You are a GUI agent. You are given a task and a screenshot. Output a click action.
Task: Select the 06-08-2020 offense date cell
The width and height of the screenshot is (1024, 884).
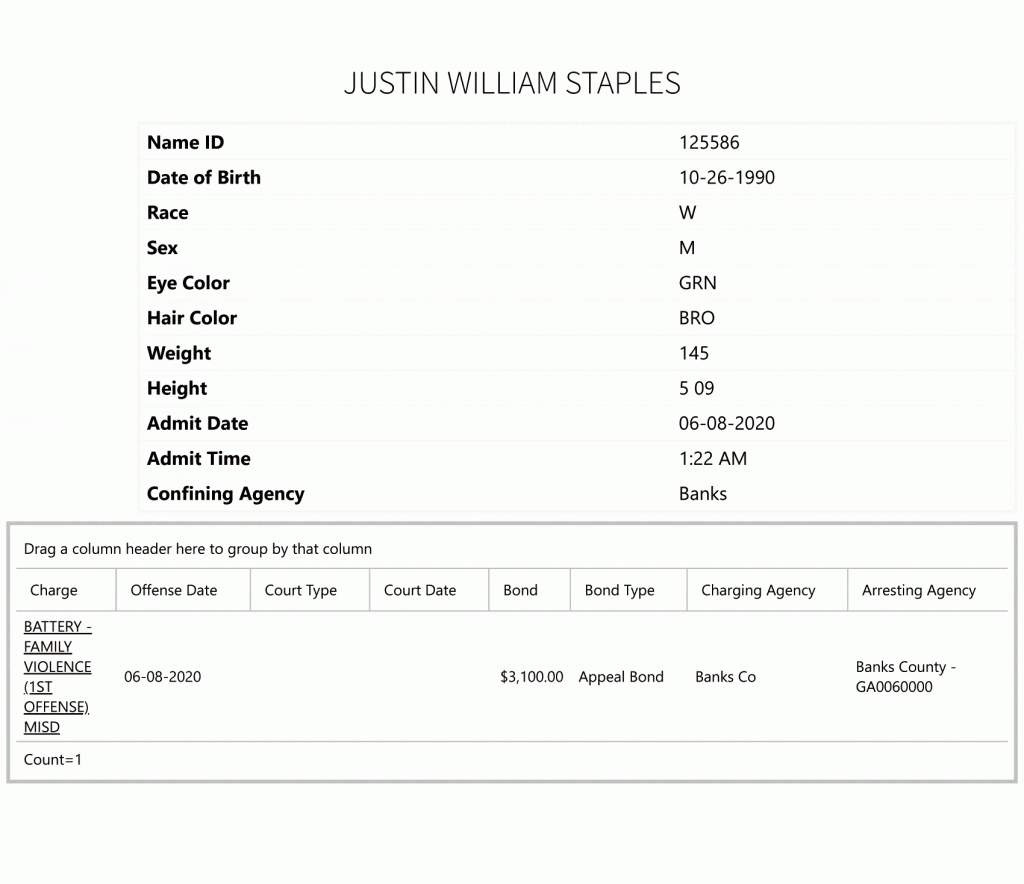163,677
